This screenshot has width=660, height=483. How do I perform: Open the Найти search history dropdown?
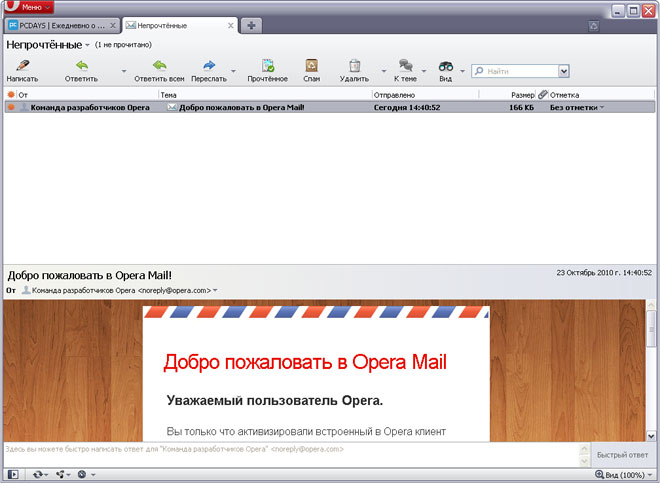coord(564,71)
